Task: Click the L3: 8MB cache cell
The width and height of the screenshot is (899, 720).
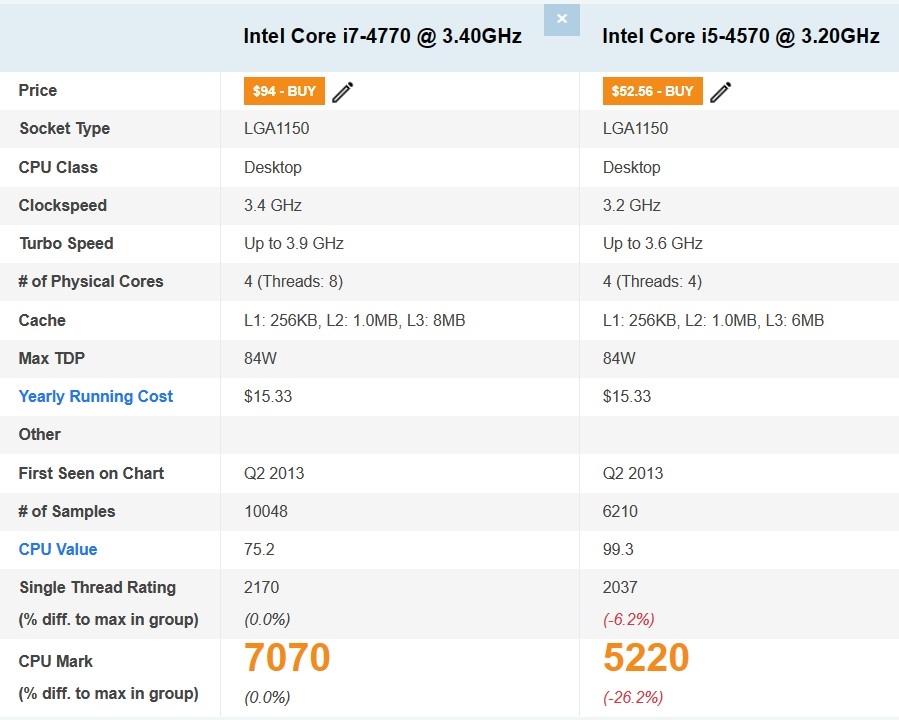Action: point(354,320)
